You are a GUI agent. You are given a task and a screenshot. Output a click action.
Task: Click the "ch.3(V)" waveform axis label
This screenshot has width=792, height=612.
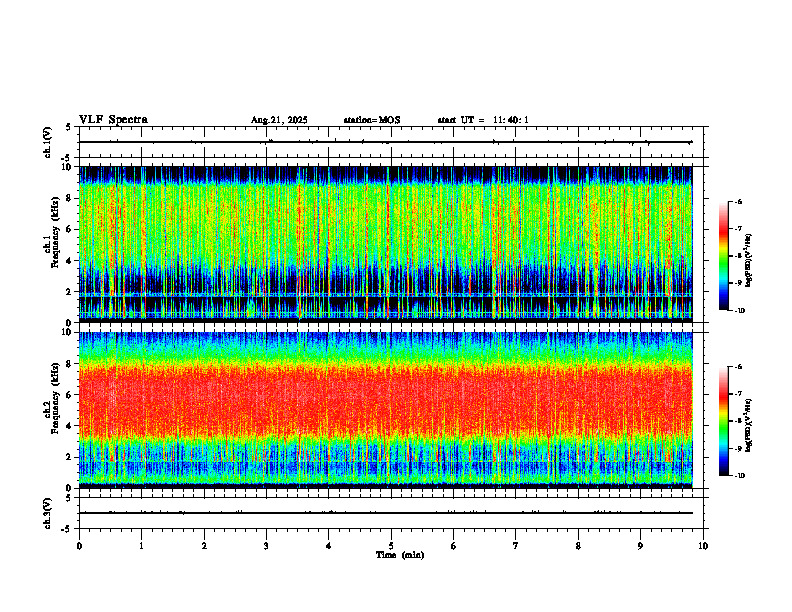click(48, 513)
